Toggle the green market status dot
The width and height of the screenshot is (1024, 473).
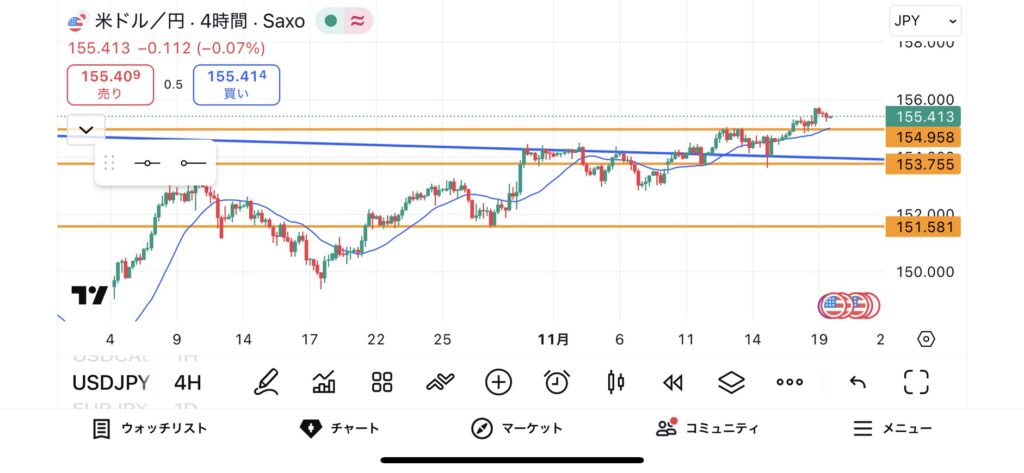(x=331, y=21)
